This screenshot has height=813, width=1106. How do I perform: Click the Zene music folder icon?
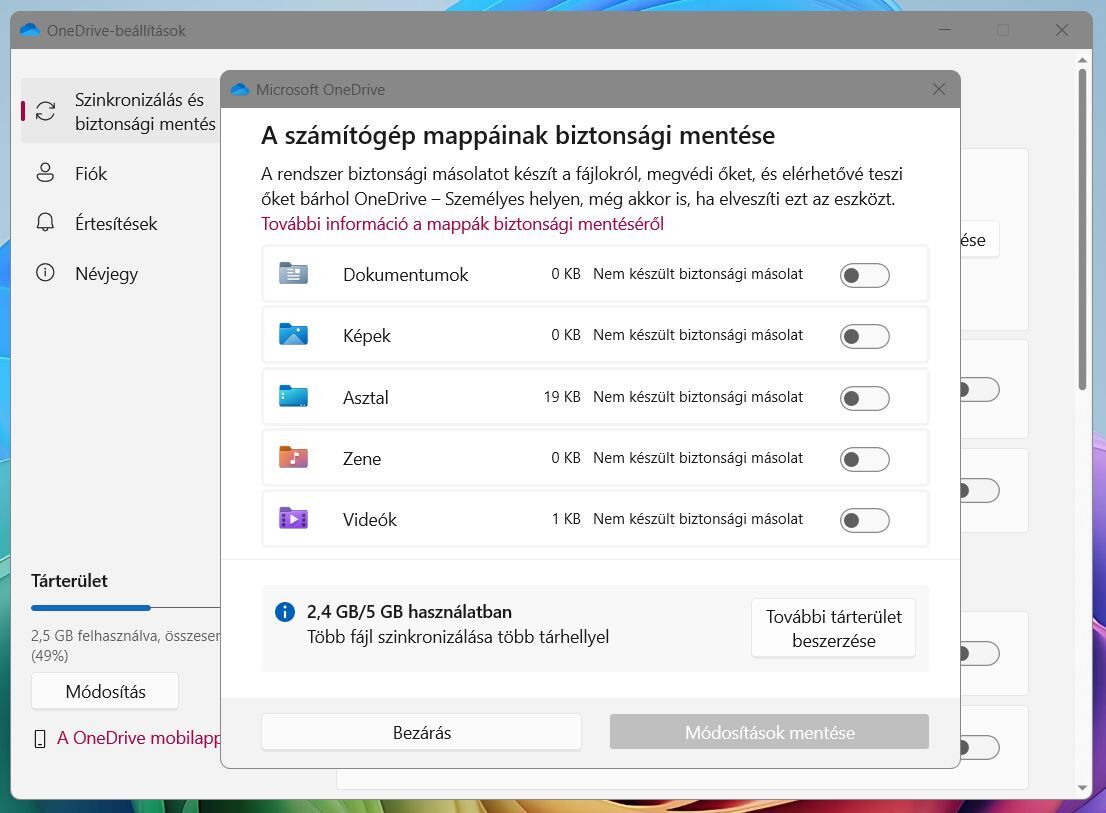pyautogui.click(x=293, y=458)
